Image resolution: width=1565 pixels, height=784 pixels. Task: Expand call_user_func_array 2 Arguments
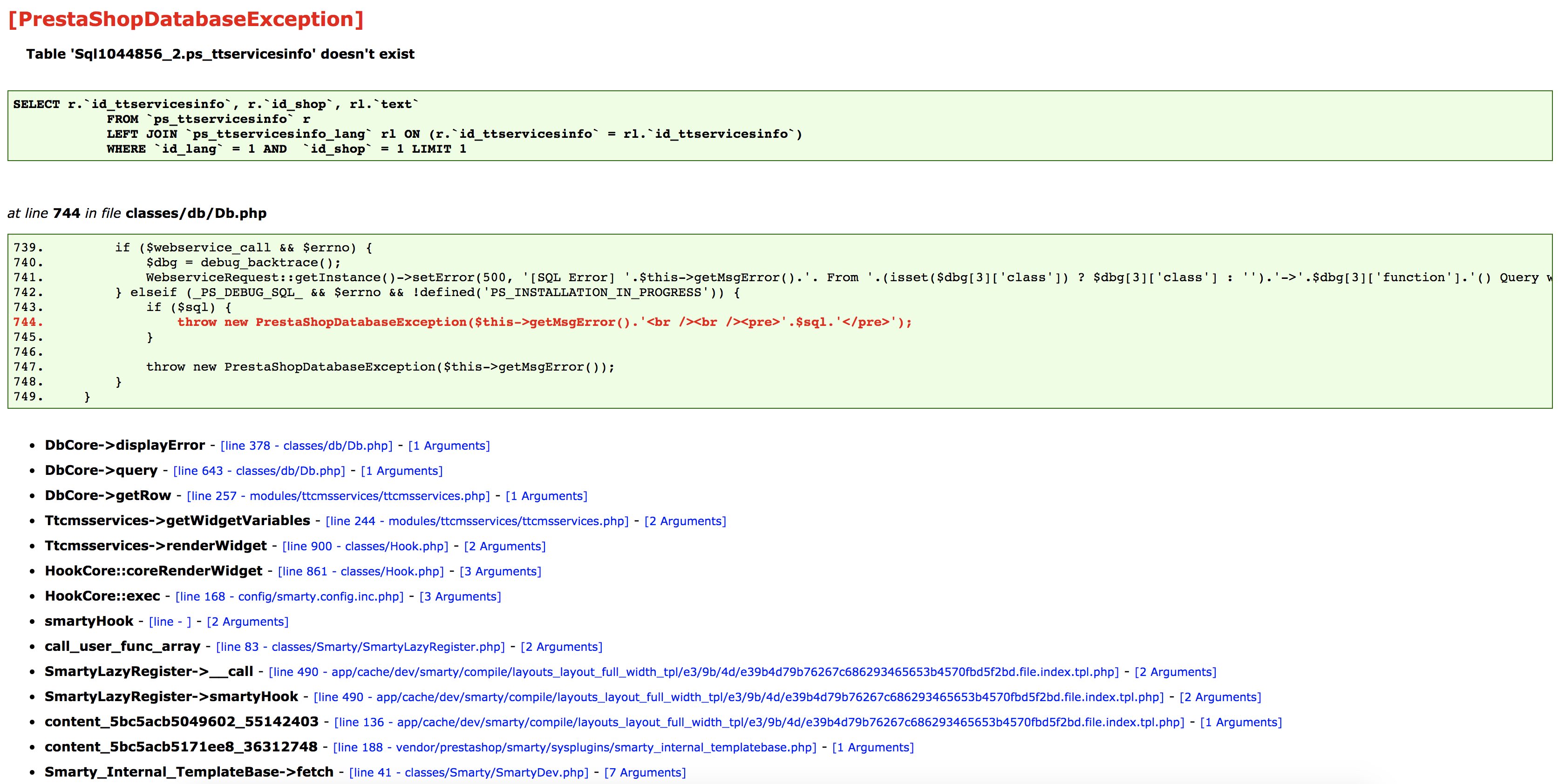point(561,647)
